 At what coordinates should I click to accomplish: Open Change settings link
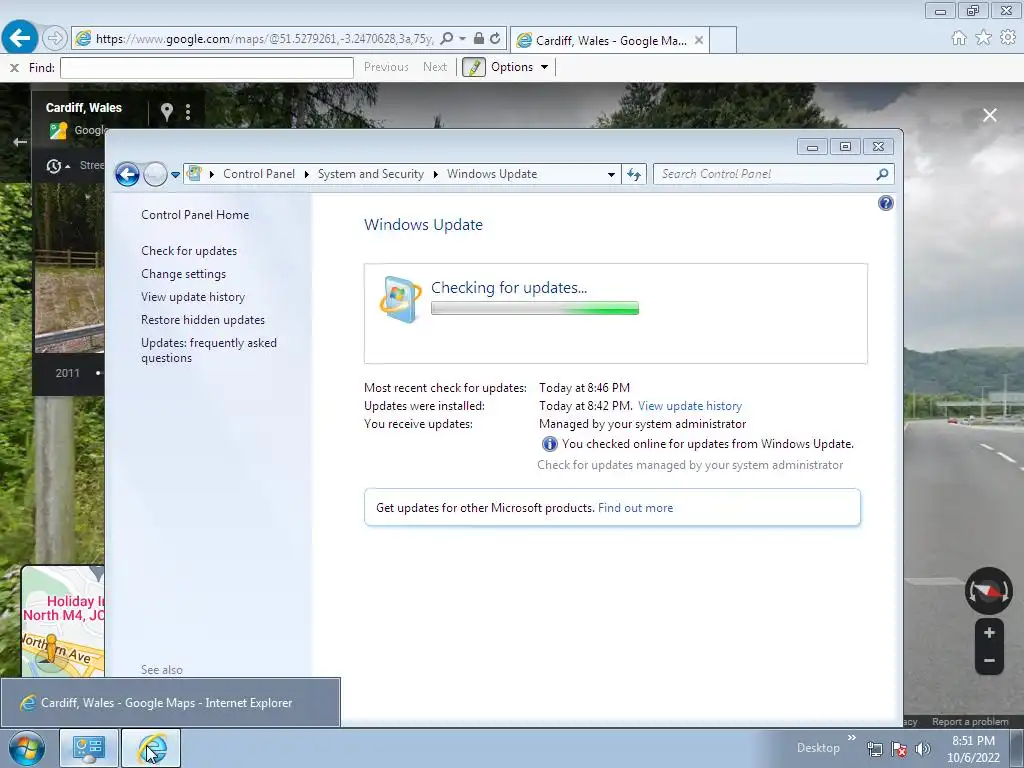(184, 274)
